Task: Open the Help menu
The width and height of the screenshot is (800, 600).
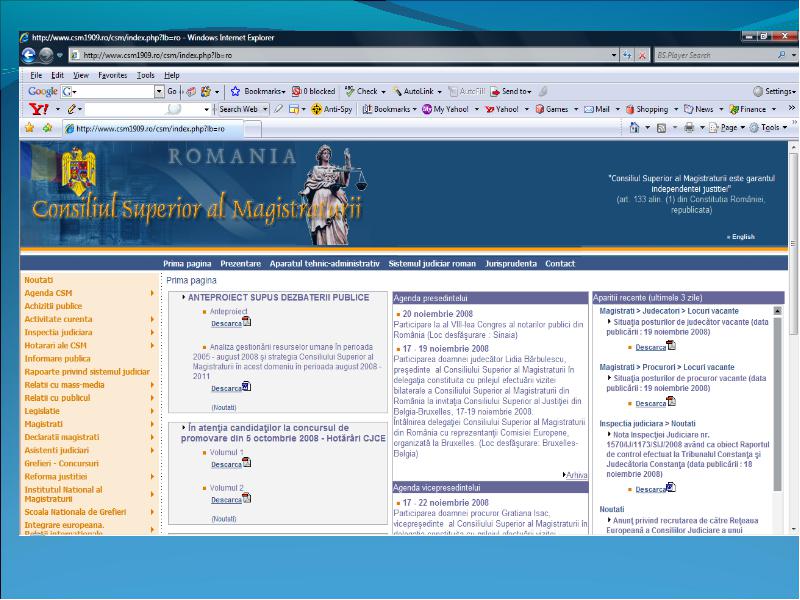Action: coord(172,75)
